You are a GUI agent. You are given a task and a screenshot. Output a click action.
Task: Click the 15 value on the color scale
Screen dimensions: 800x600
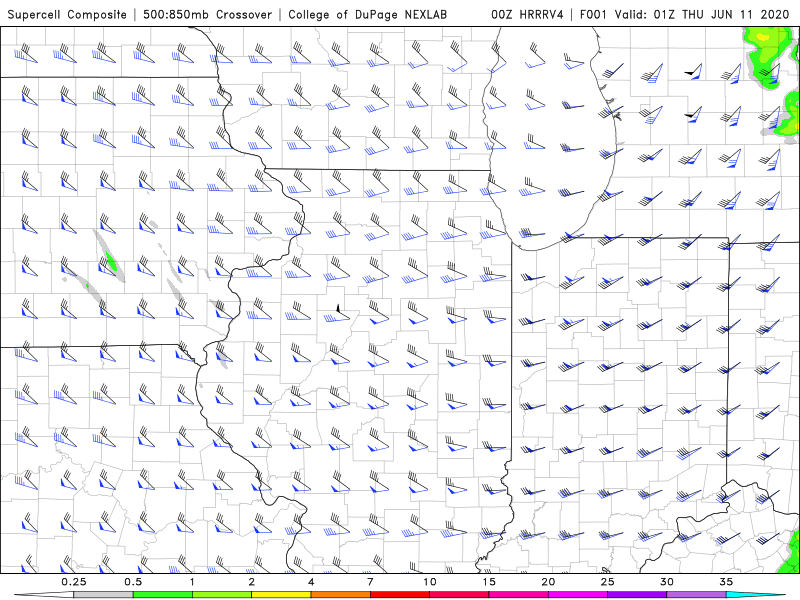[489, 582]
